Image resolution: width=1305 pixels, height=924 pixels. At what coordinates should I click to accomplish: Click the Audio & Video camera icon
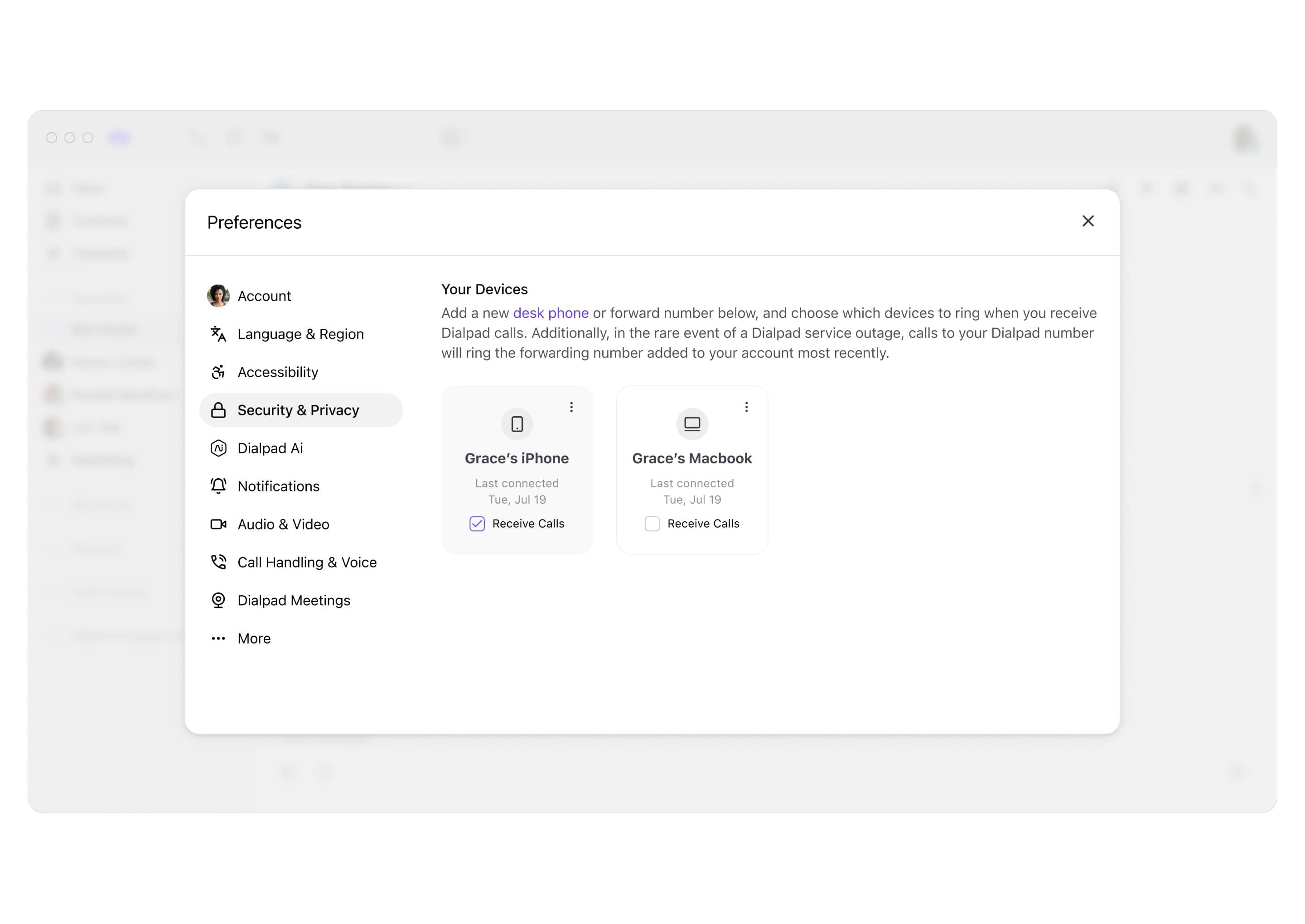pos(218,524)
